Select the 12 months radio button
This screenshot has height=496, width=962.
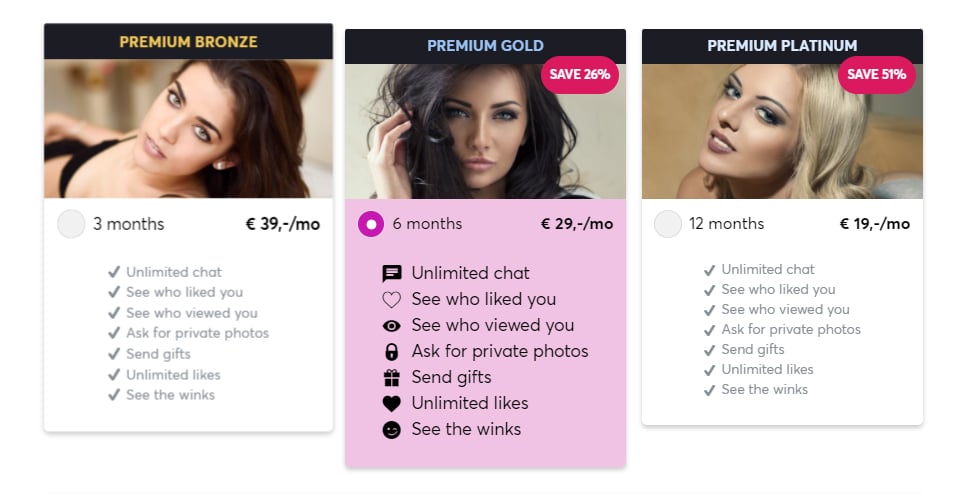point(667,224)
